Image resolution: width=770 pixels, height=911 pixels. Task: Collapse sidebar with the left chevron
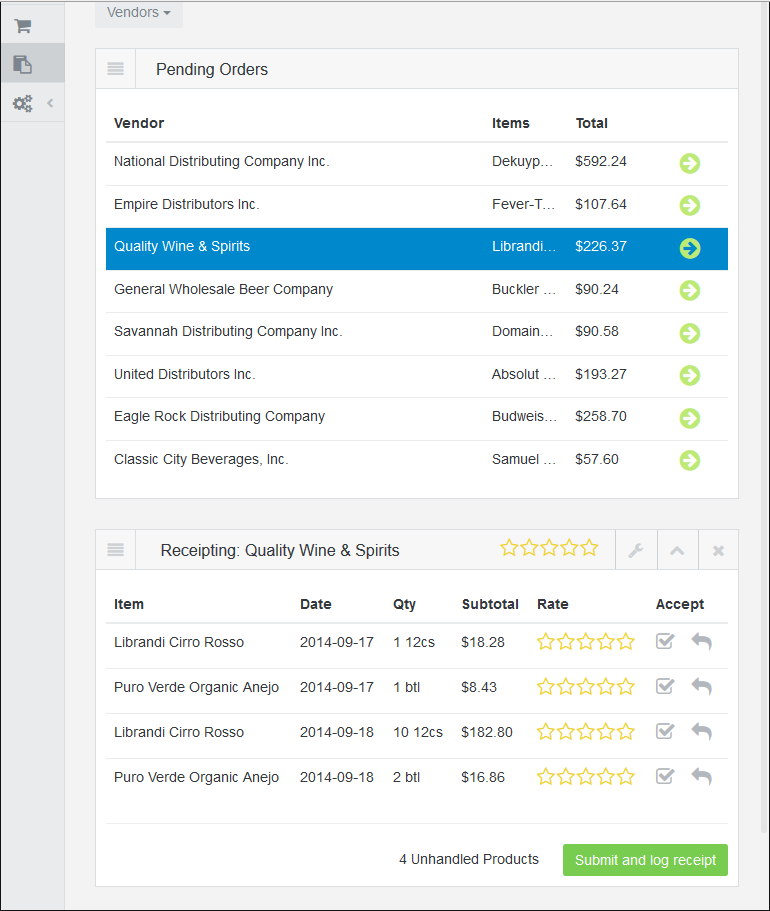(50, 103)
